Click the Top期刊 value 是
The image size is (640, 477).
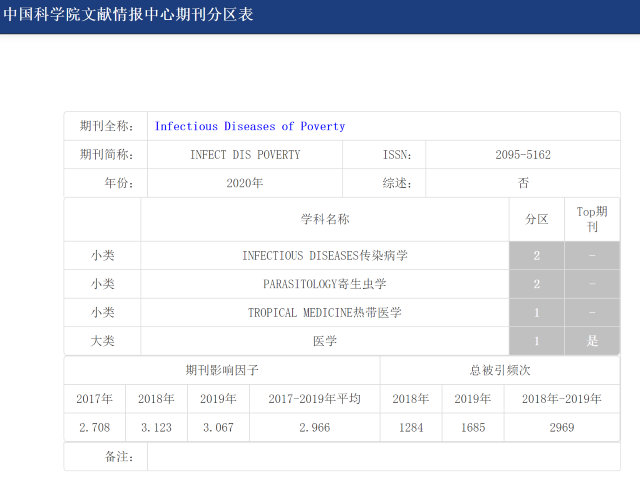tap(592, 341)
